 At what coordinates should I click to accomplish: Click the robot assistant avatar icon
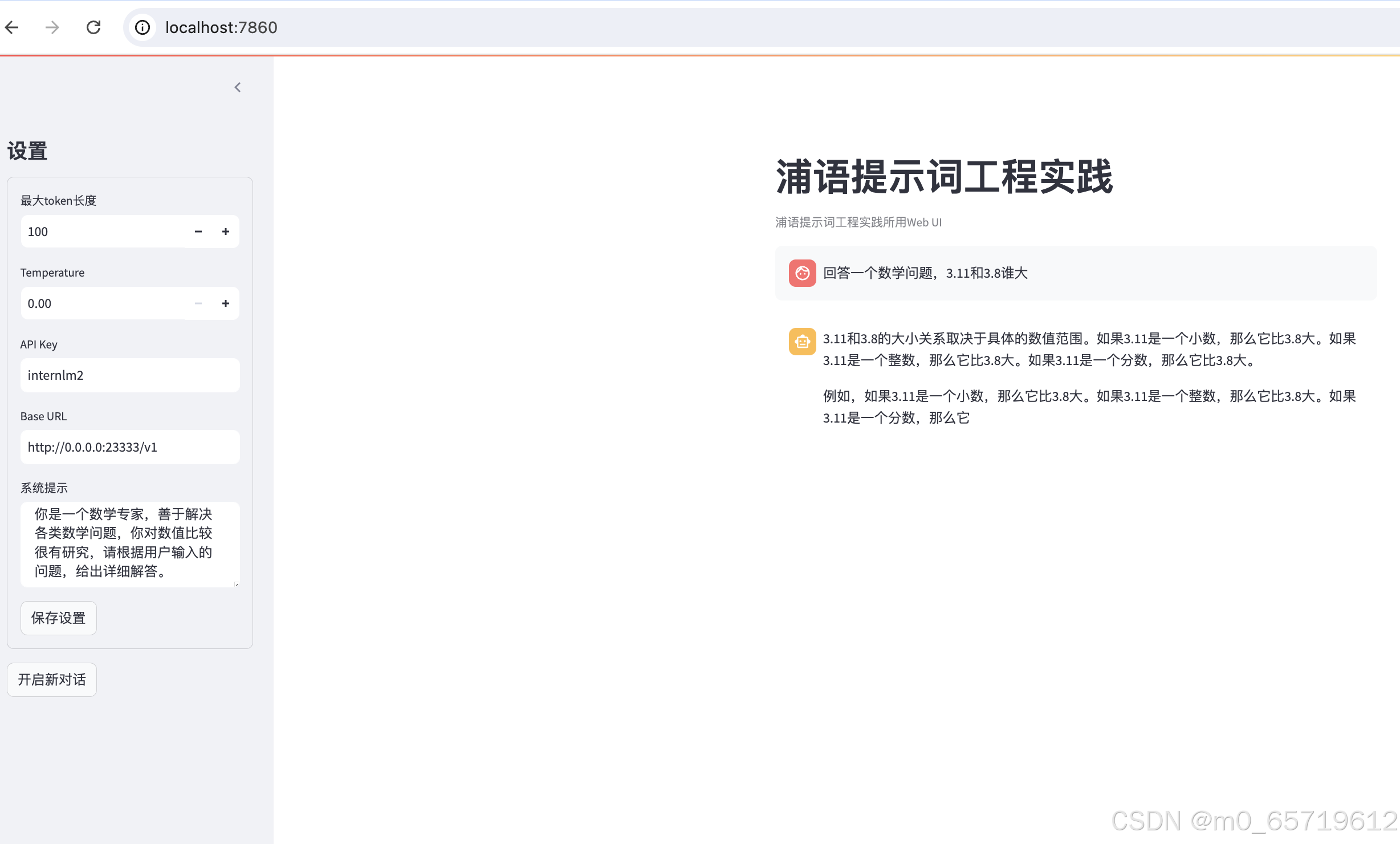[802, 342]
